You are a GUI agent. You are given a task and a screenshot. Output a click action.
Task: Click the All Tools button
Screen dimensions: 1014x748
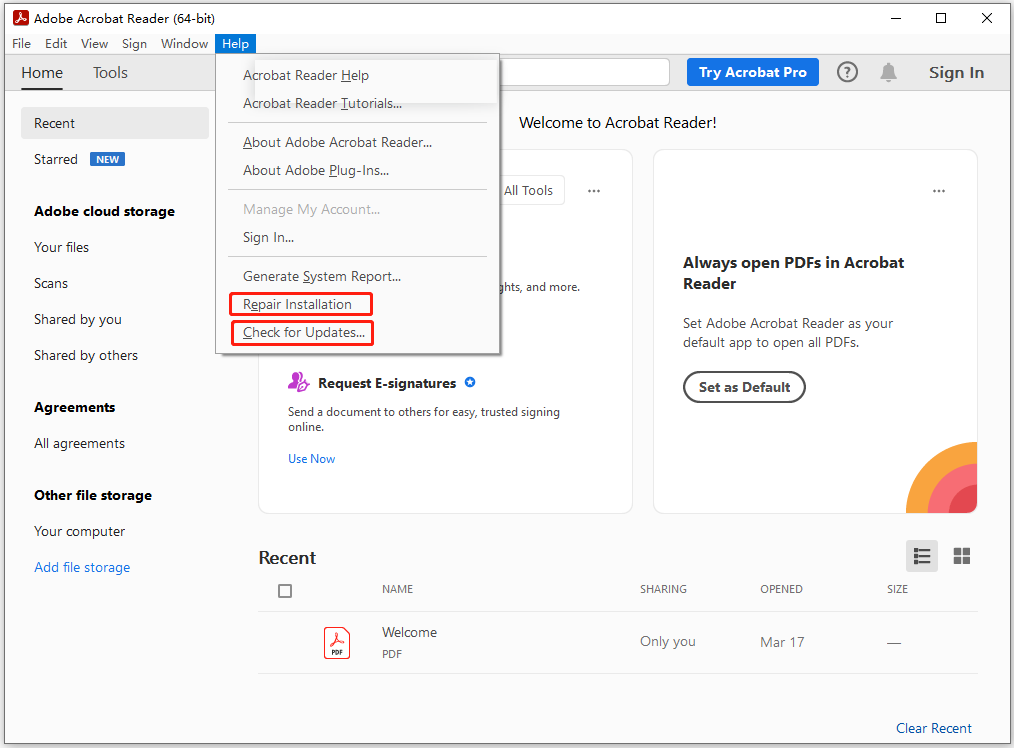(528, 191)
